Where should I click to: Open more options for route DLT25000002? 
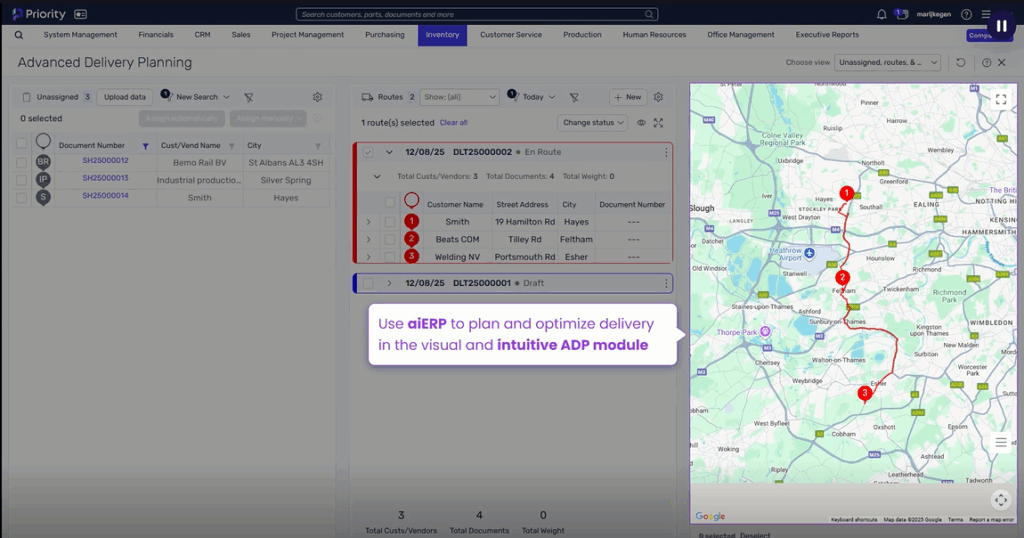click(x=666, y=152)
